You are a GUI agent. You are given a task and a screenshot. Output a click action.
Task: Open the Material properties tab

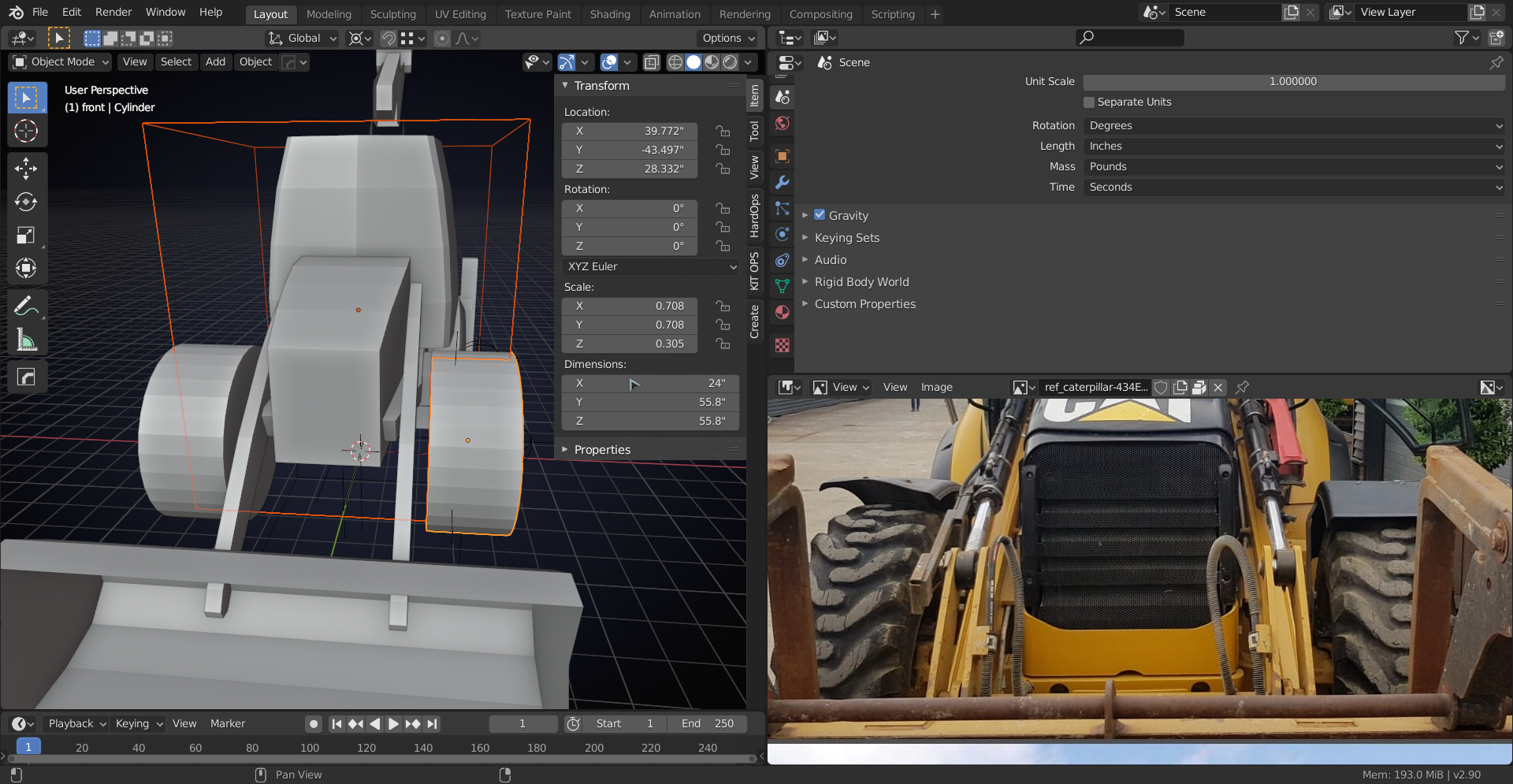coord(782,312)
